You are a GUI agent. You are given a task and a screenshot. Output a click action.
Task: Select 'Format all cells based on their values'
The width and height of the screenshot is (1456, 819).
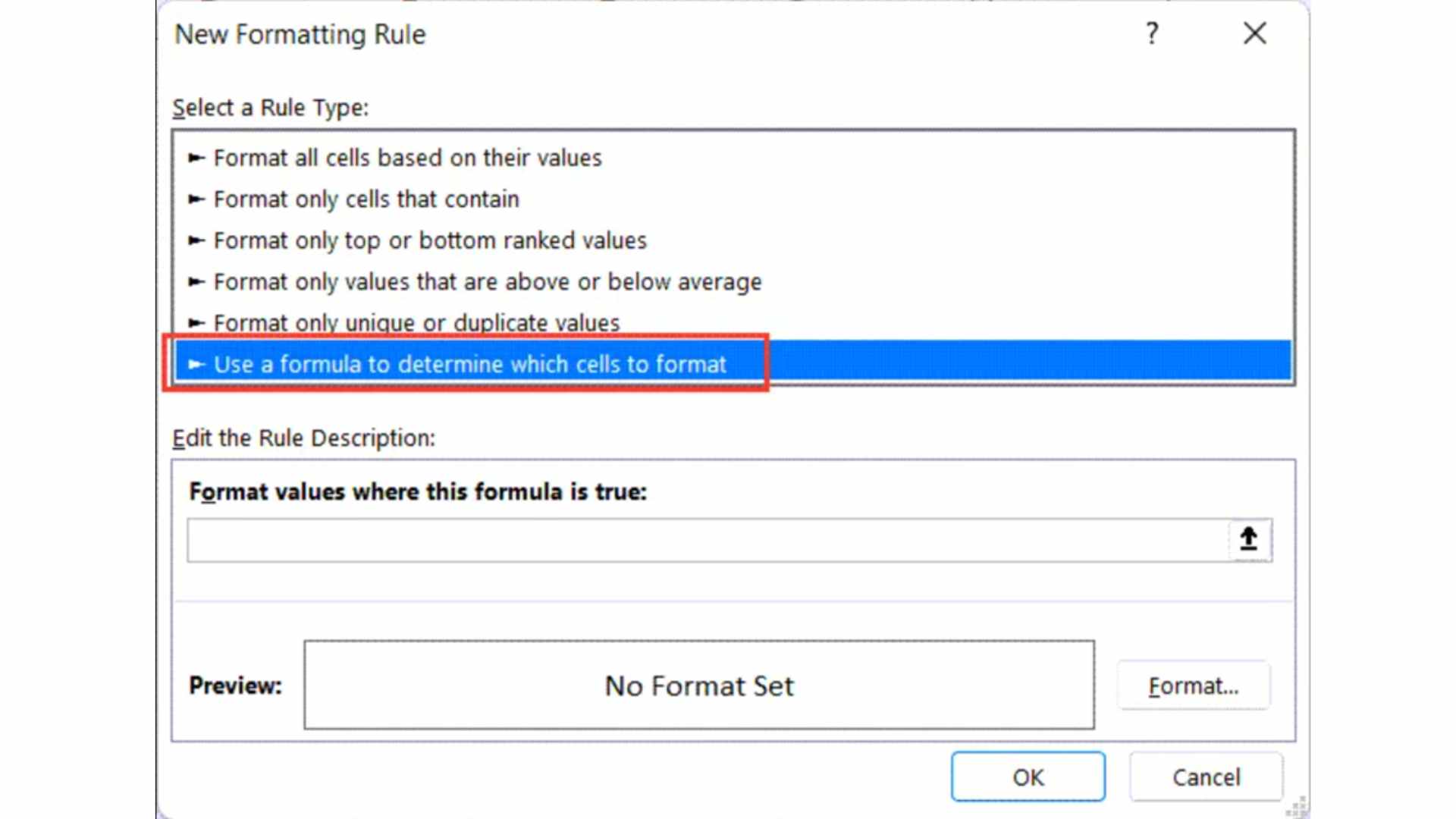408,158
